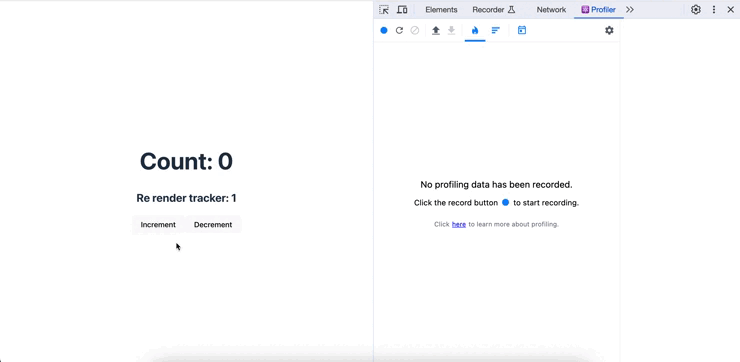Select the Profiler tab

click(598, 9)
